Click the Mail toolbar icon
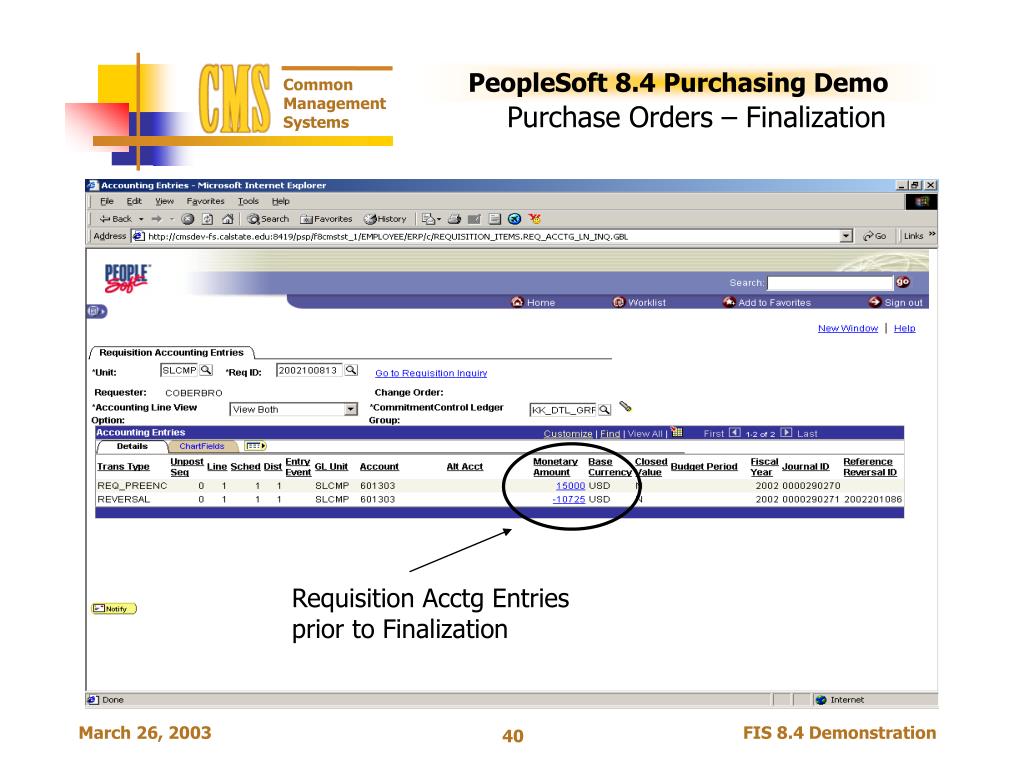The height and width of the screenshot is (768, 1024). coord(430,219)
